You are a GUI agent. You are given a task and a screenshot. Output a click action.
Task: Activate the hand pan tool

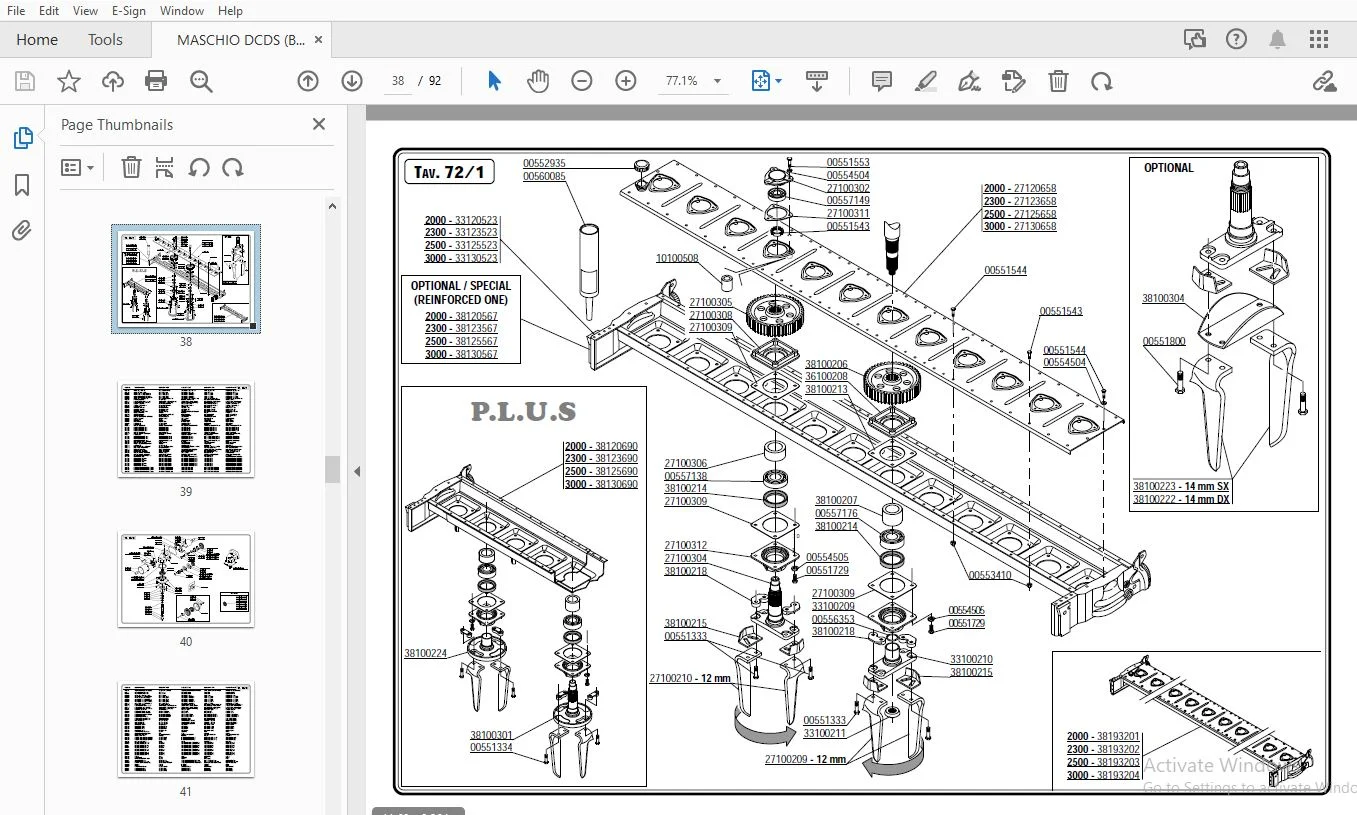point(538,81)
